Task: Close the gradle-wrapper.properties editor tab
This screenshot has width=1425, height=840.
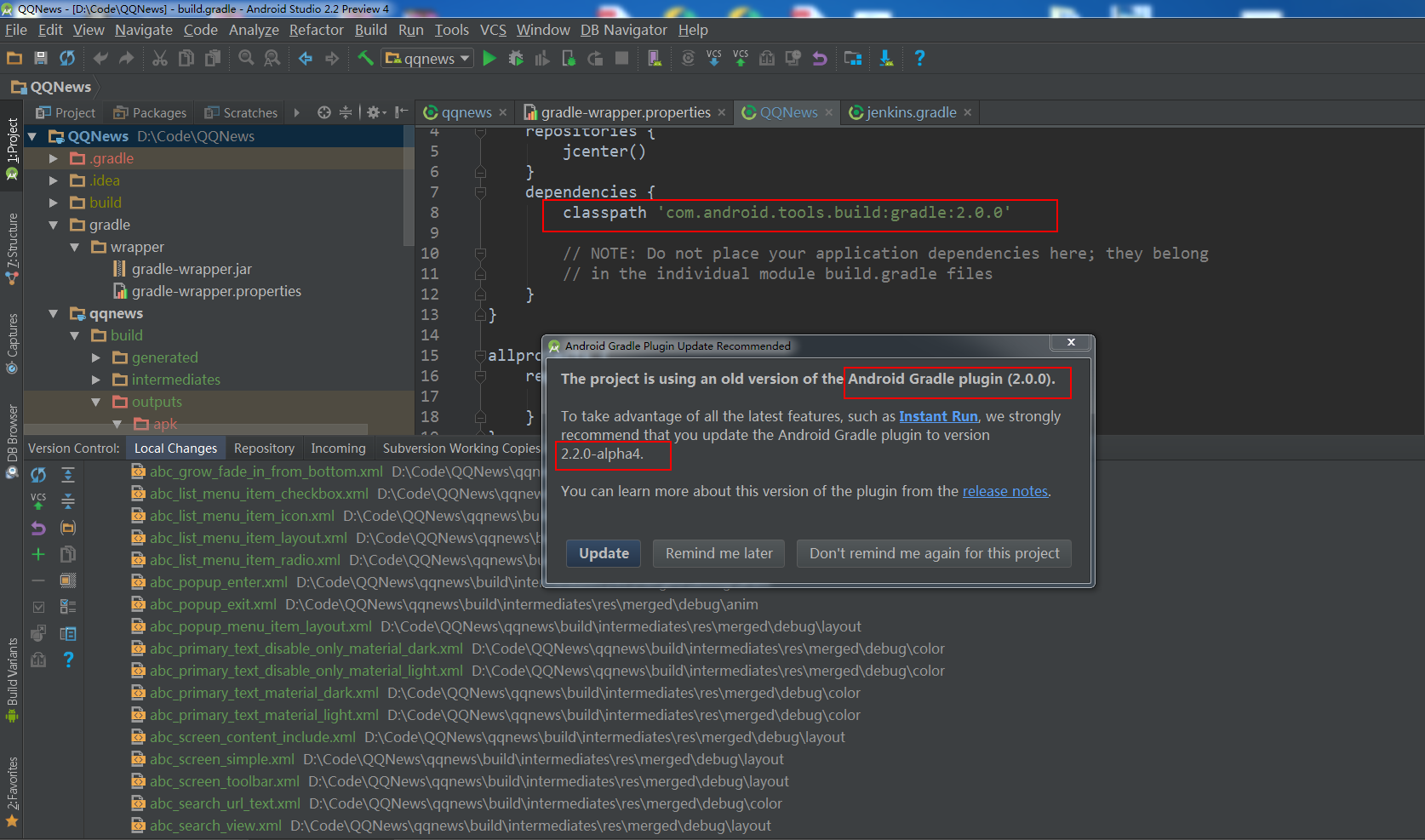Action: 722,112
